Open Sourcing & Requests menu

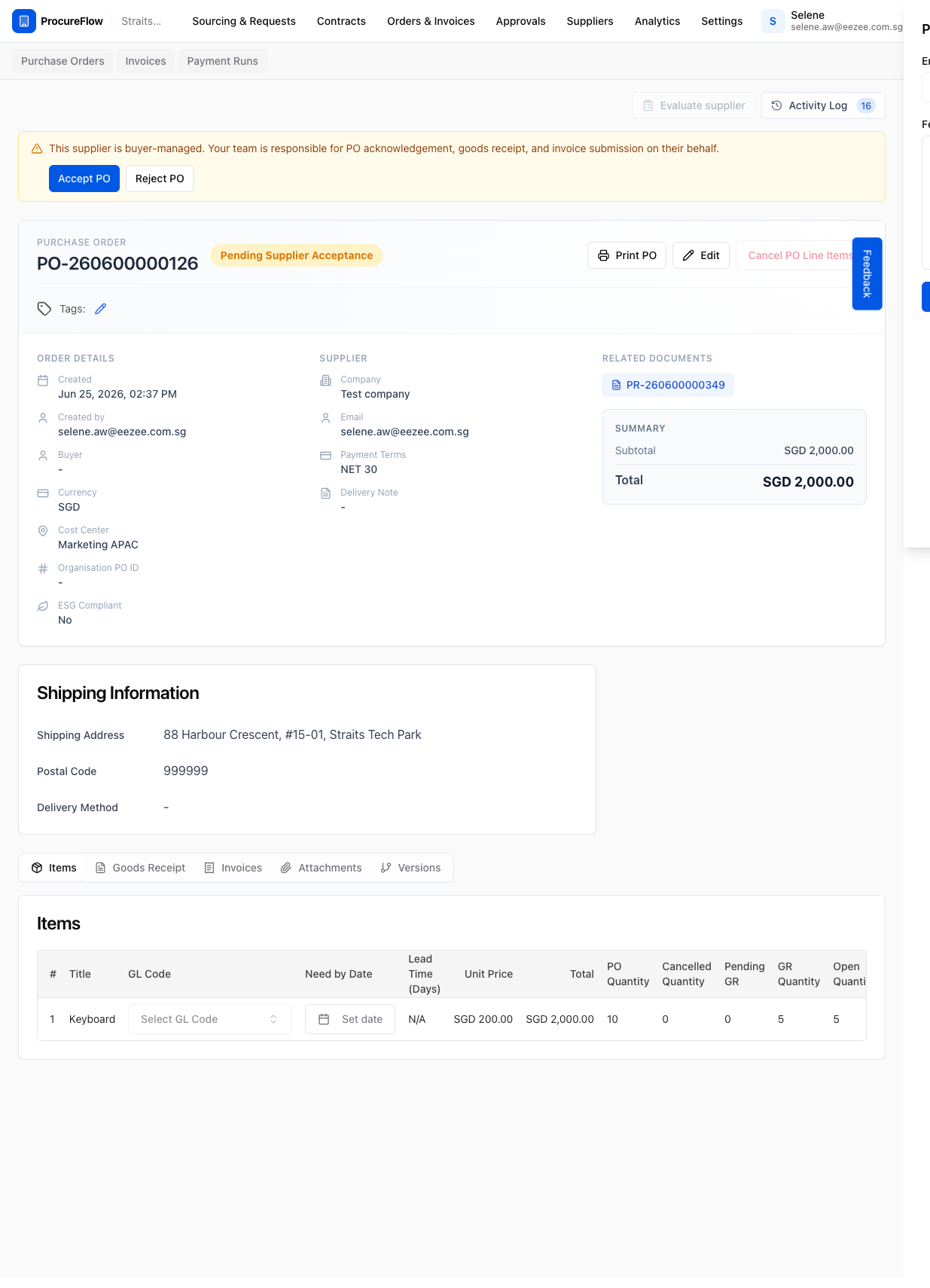coord(244,21)
